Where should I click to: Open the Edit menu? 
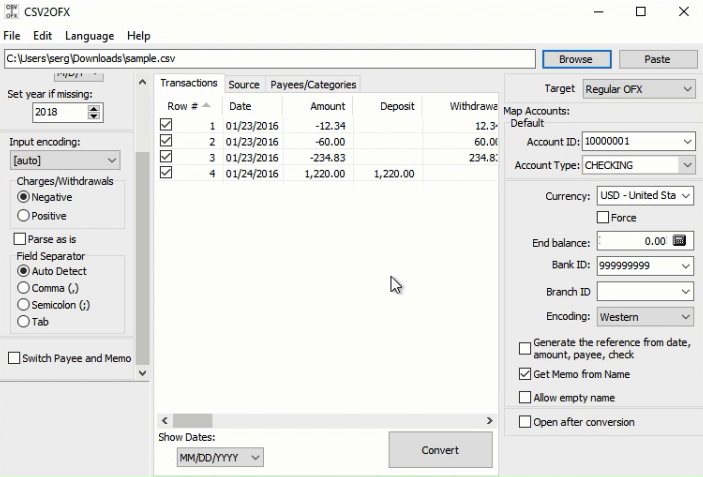43,36
